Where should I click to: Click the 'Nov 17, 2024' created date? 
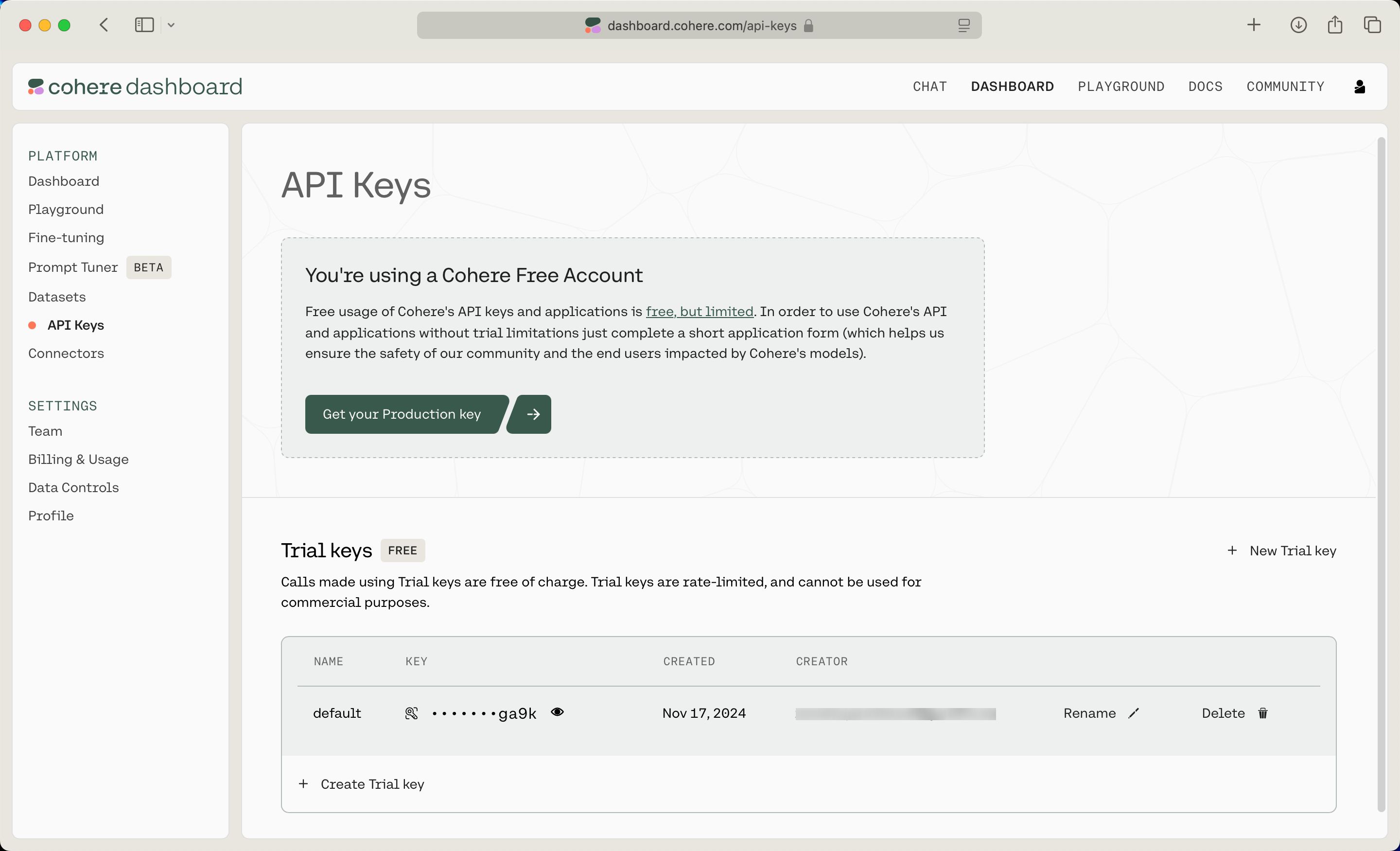pos(704,713)
